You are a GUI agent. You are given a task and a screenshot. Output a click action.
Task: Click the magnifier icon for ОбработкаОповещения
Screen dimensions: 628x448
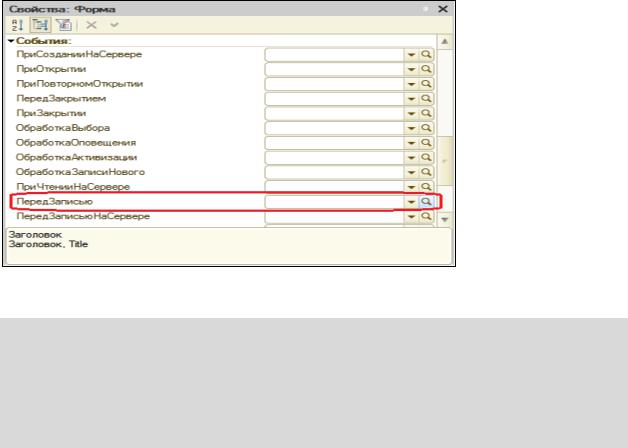point(426,143)
